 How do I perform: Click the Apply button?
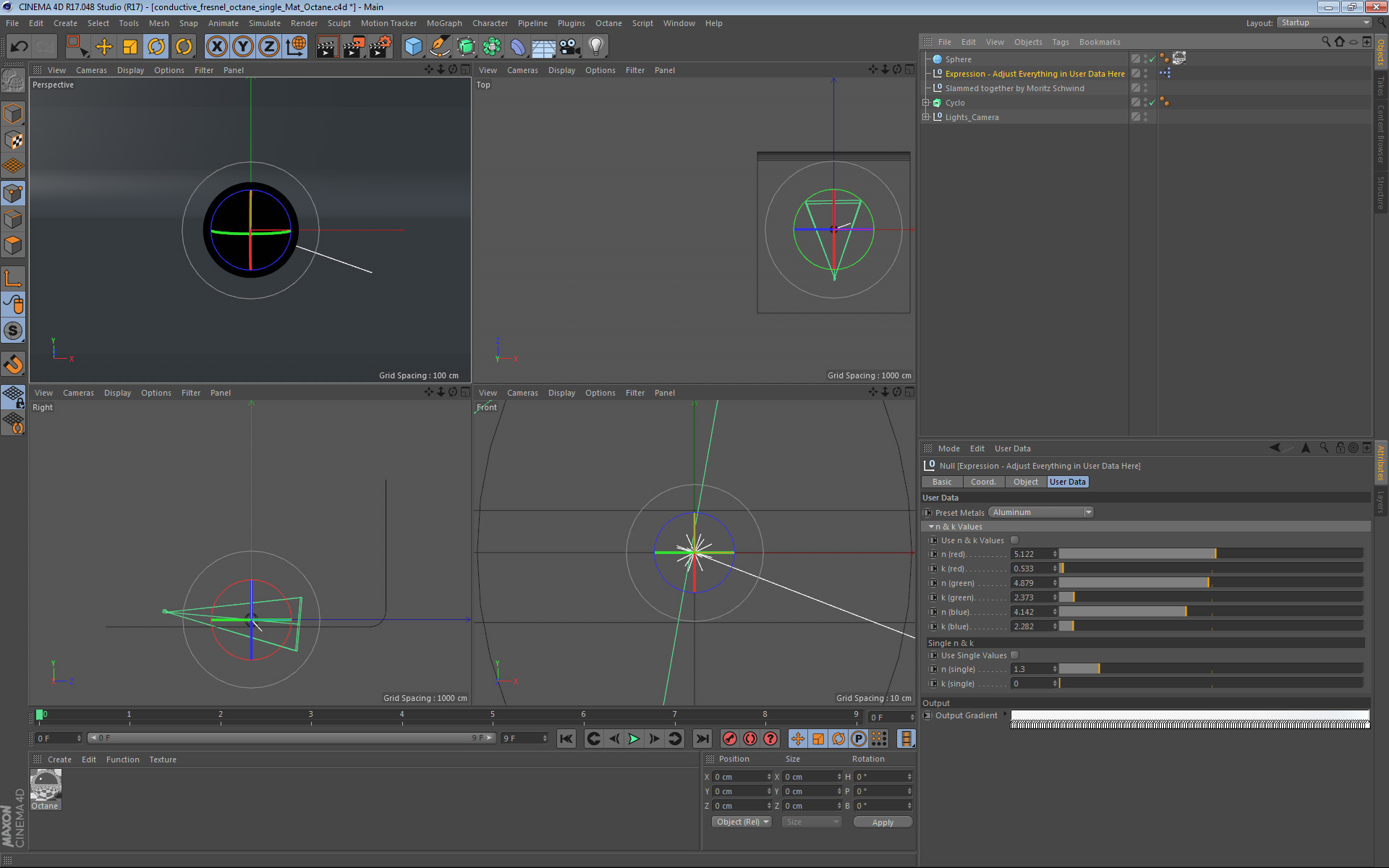pos(882,822)
